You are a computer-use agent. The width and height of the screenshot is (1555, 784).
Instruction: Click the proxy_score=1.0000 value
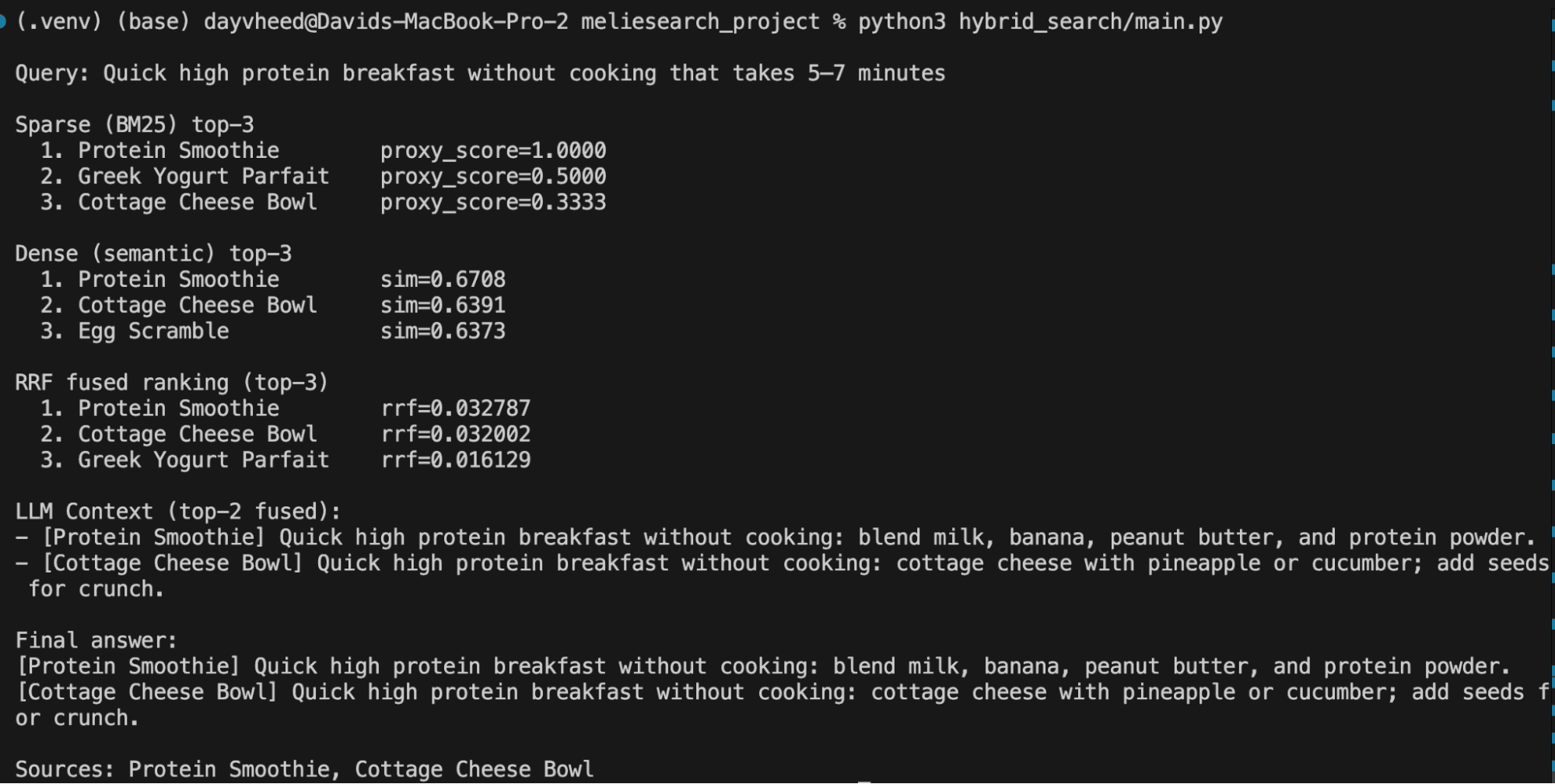492,151
